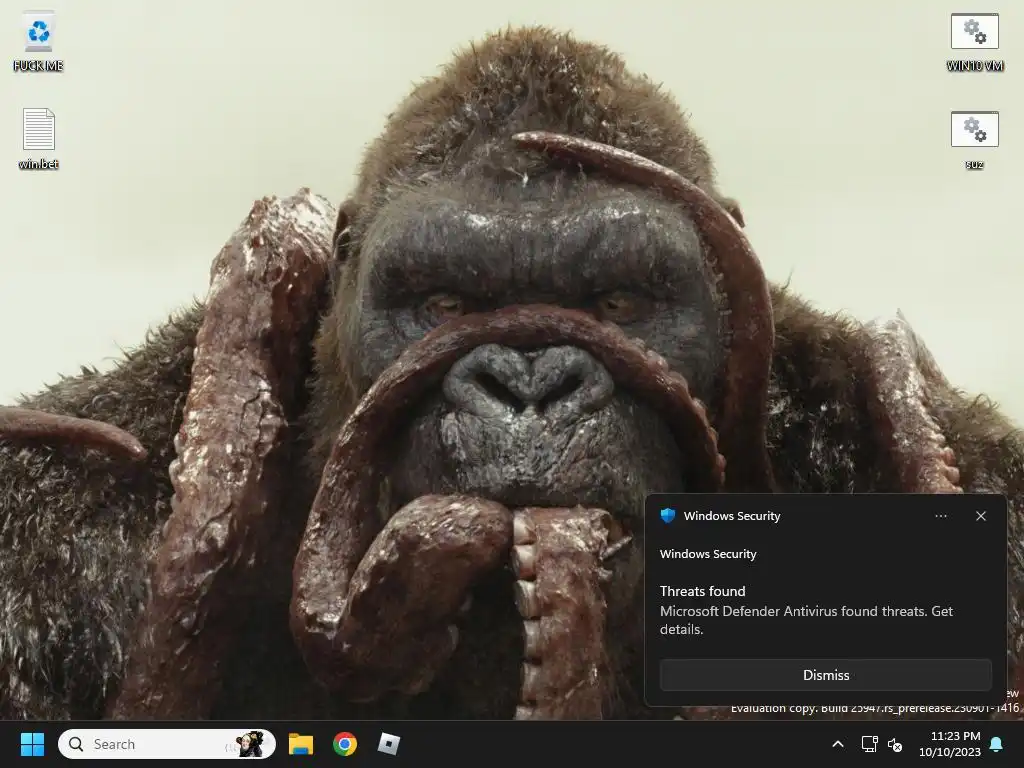
Task: Click the taskbar Search box
Action: (167, 744)
